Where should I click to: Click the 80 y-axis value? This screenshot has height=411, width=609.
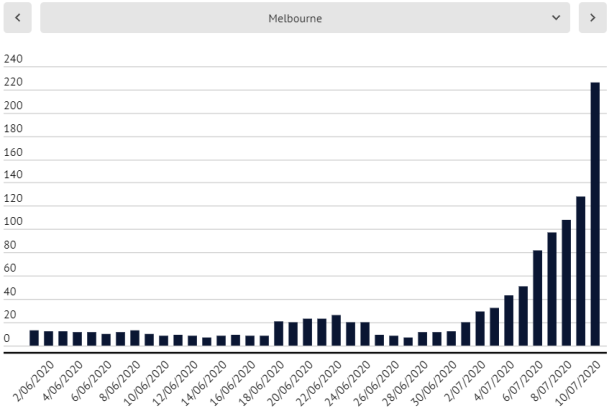point(10,245)
